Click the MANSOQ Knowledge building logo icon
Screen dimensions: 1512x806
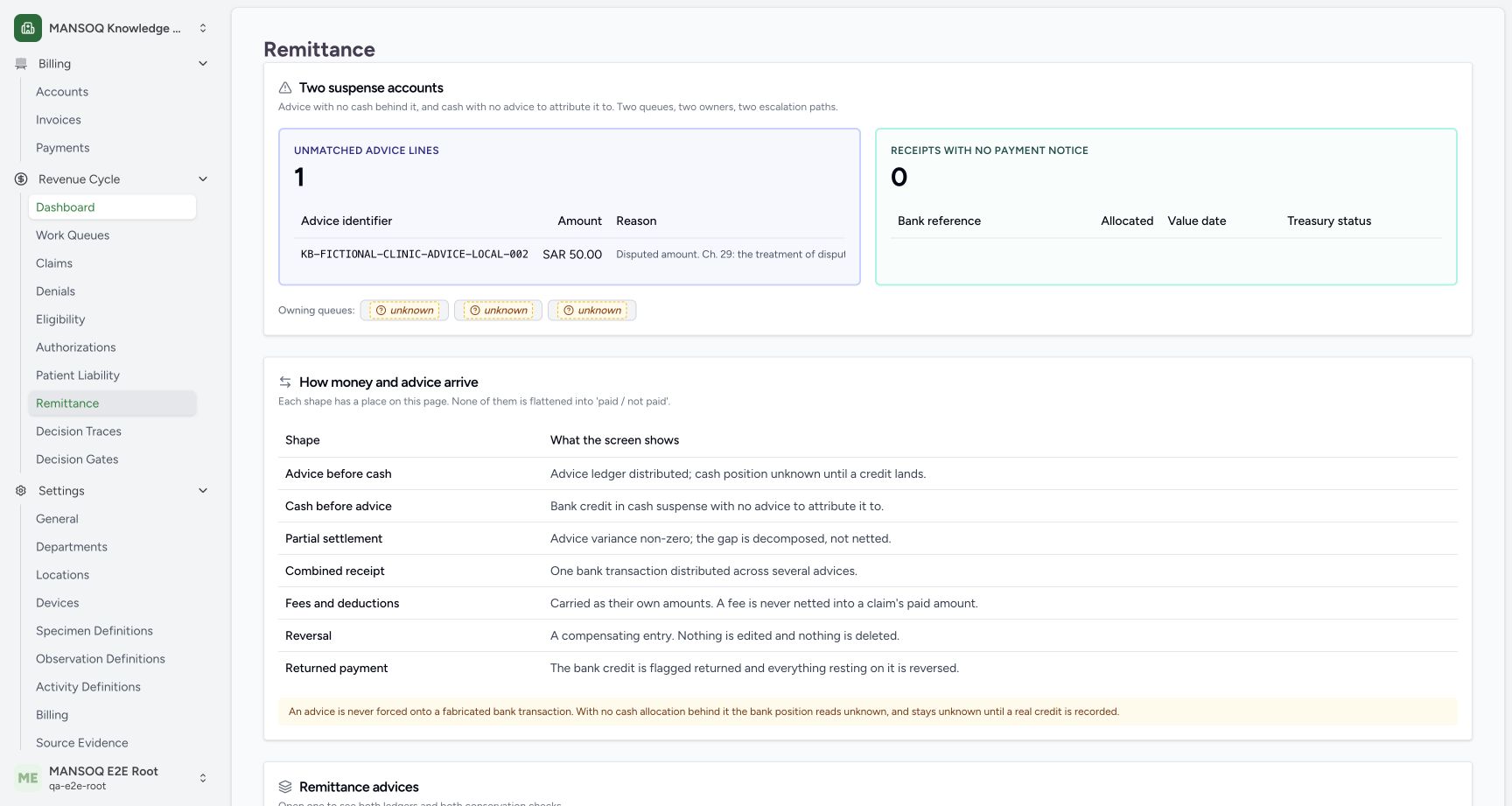(28, 28)
